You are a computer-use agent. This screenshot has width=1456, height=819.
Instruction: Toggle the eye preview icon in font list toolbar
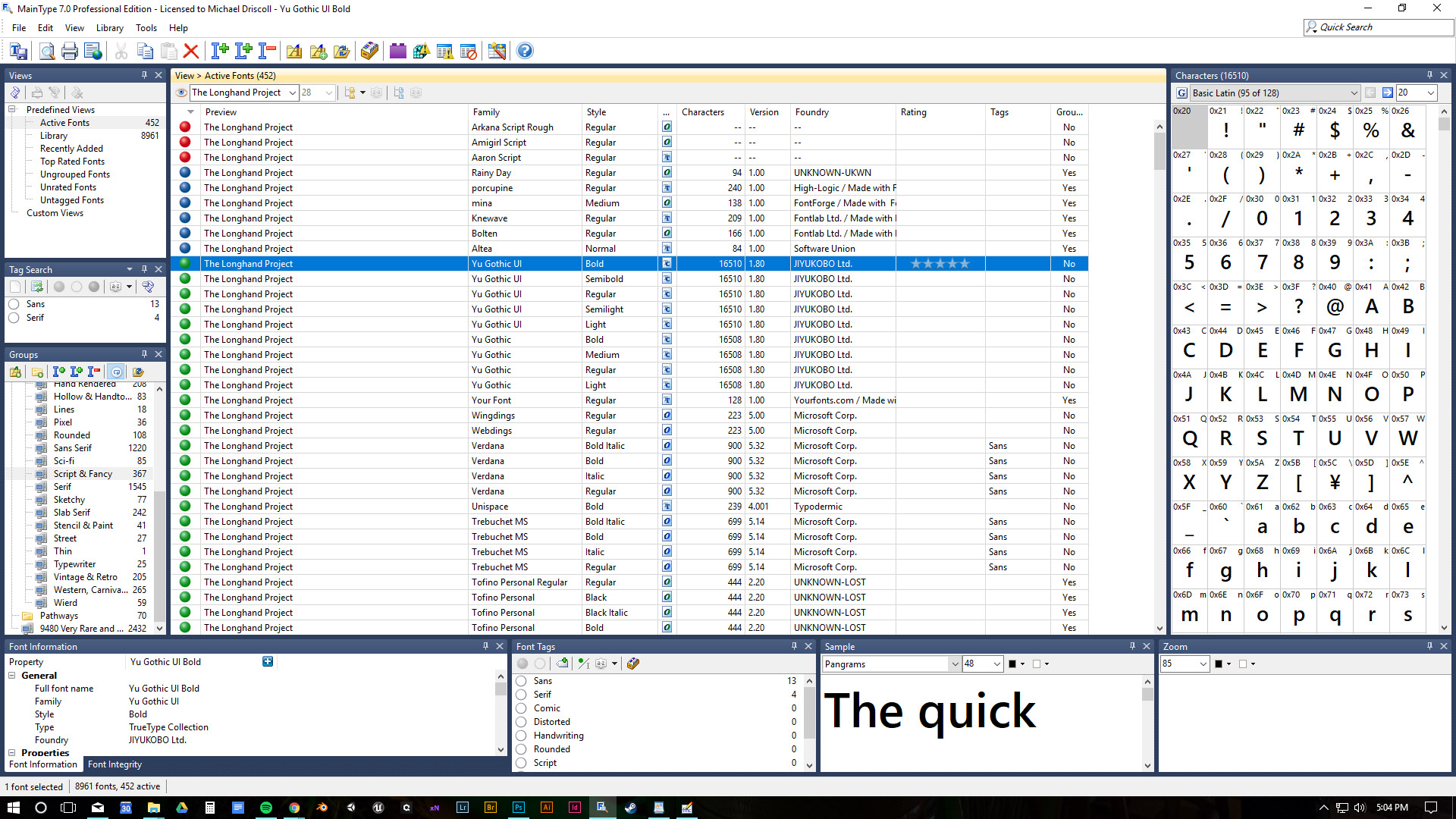181,93
